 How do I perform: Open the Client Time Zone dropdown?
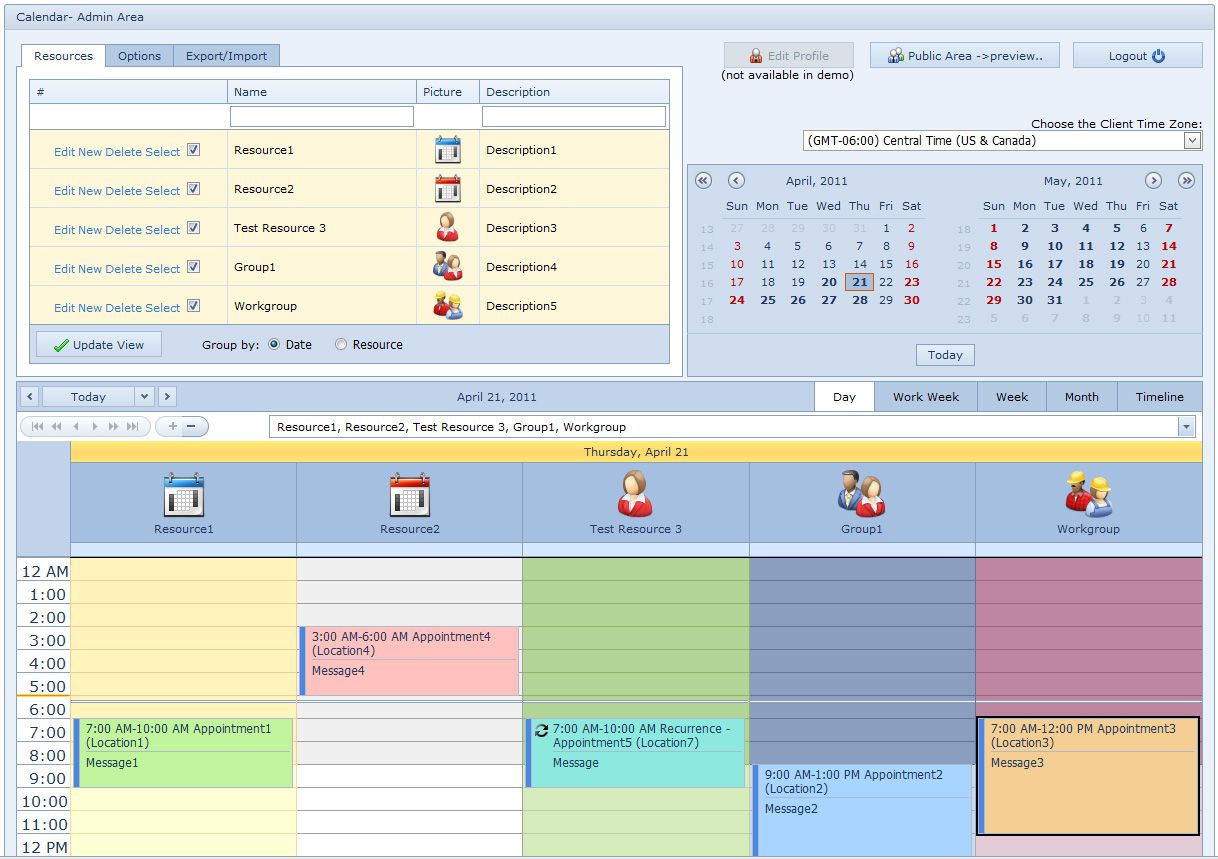tap(1192, 140)
